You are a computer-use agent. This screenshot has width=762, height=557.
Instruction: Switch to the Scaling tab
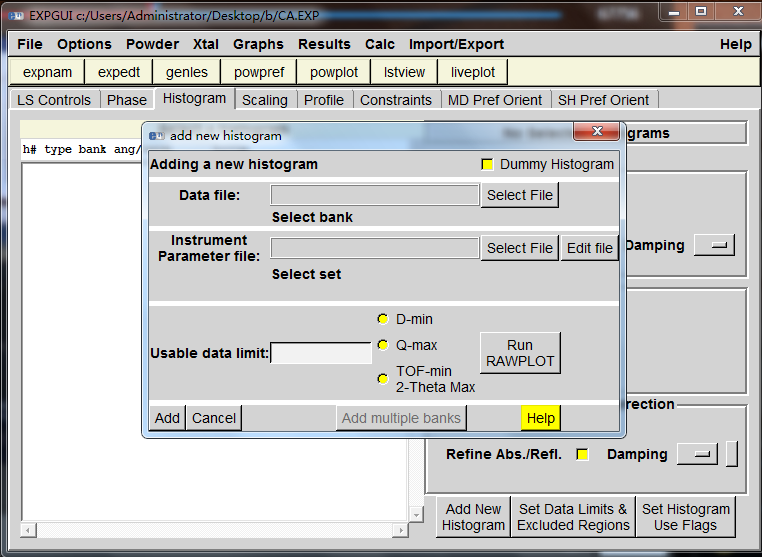[265, 100]
